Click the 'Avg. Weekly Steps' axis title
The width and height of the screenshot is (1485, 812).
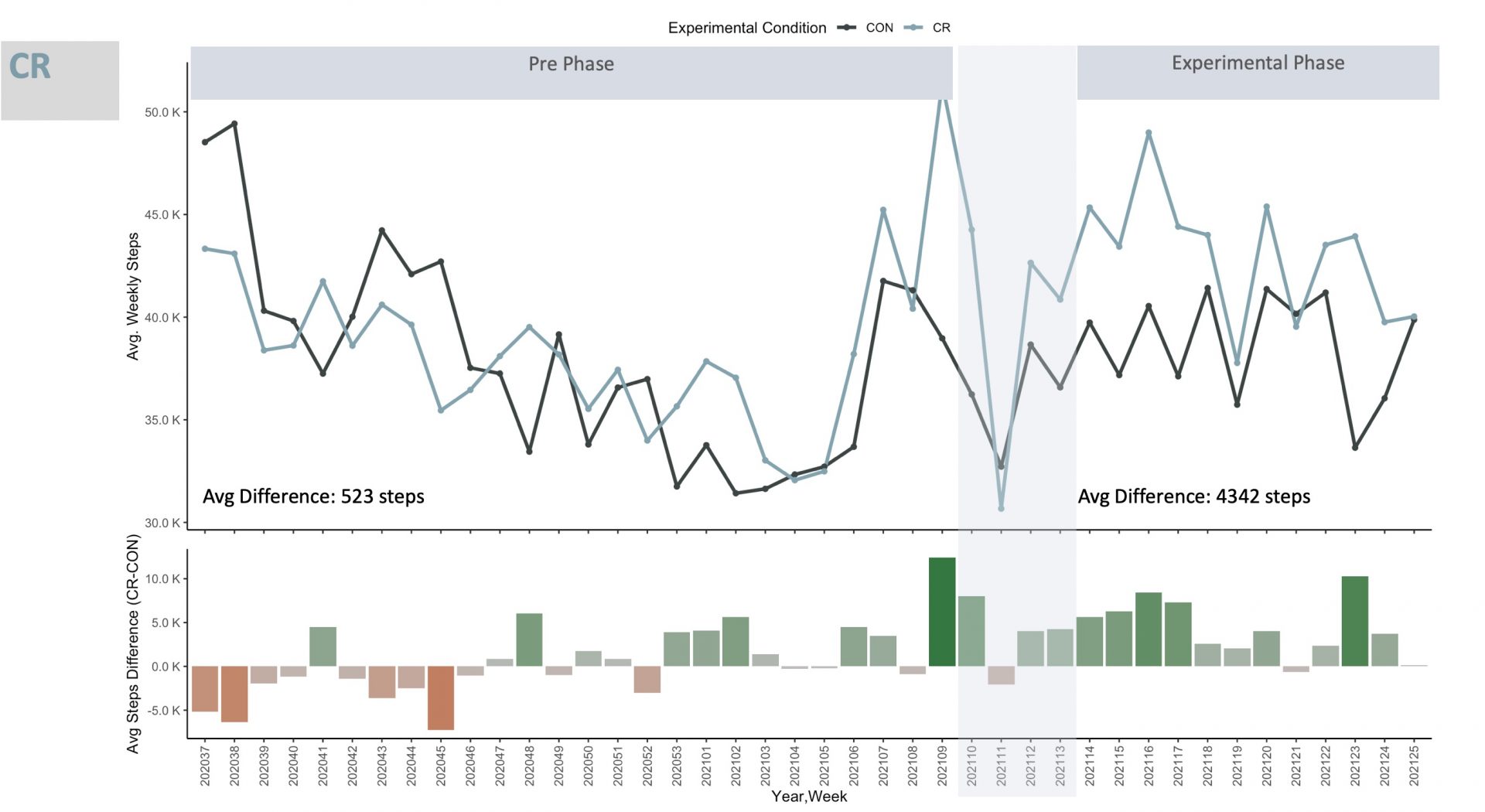pyautogui.click(x=133, y=296)
